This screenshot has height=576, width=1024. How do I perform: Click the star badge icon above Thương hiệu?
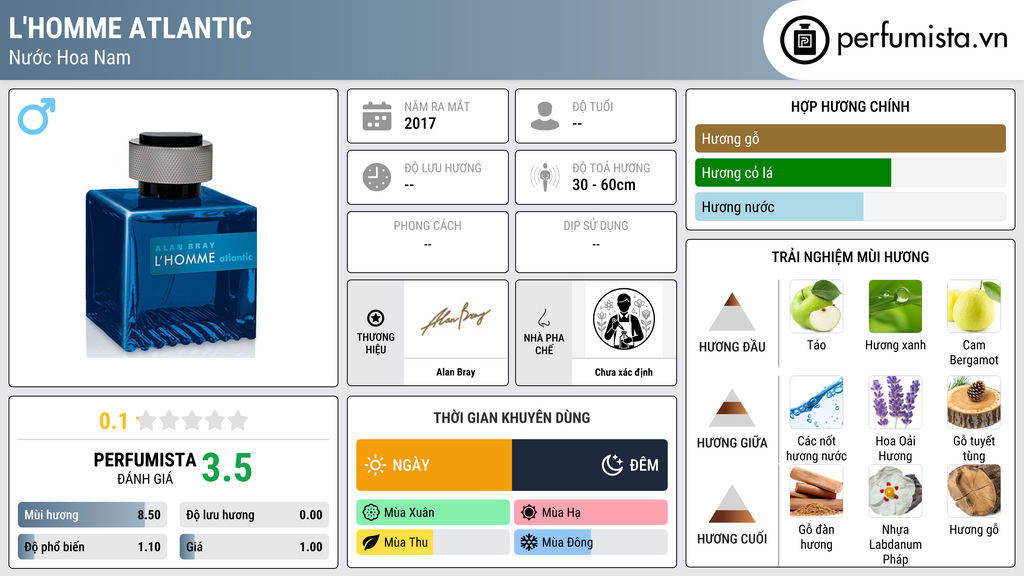376,318
